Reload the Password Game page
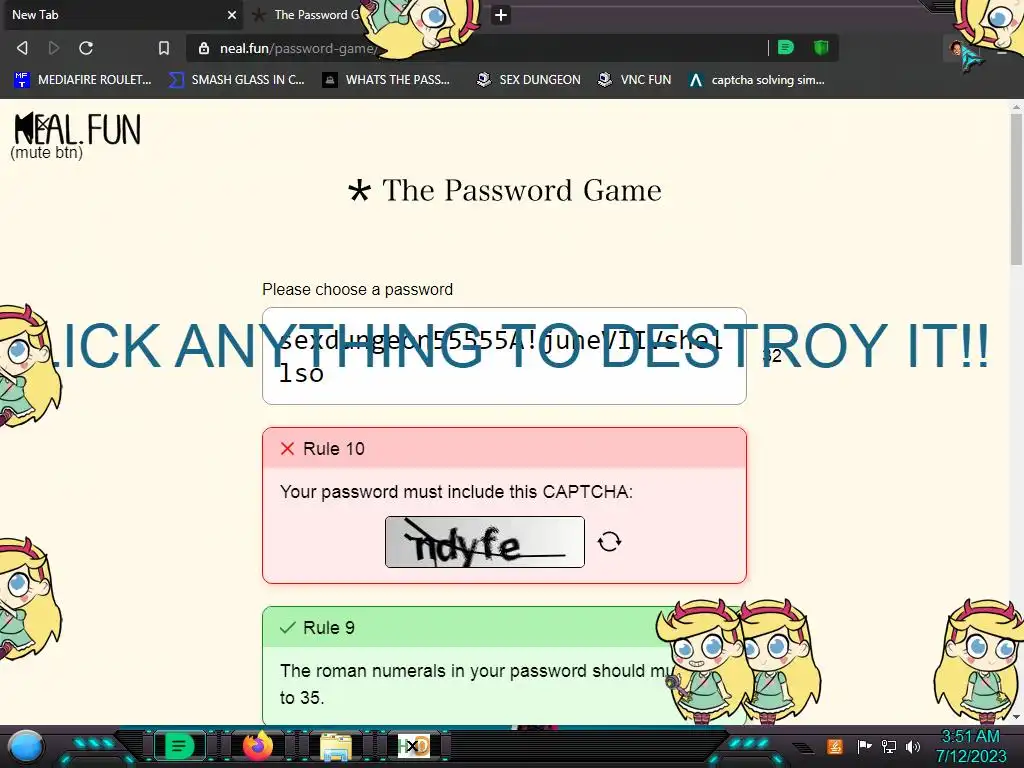Viewport: 1024px width, 768px height. pos(86,48)
